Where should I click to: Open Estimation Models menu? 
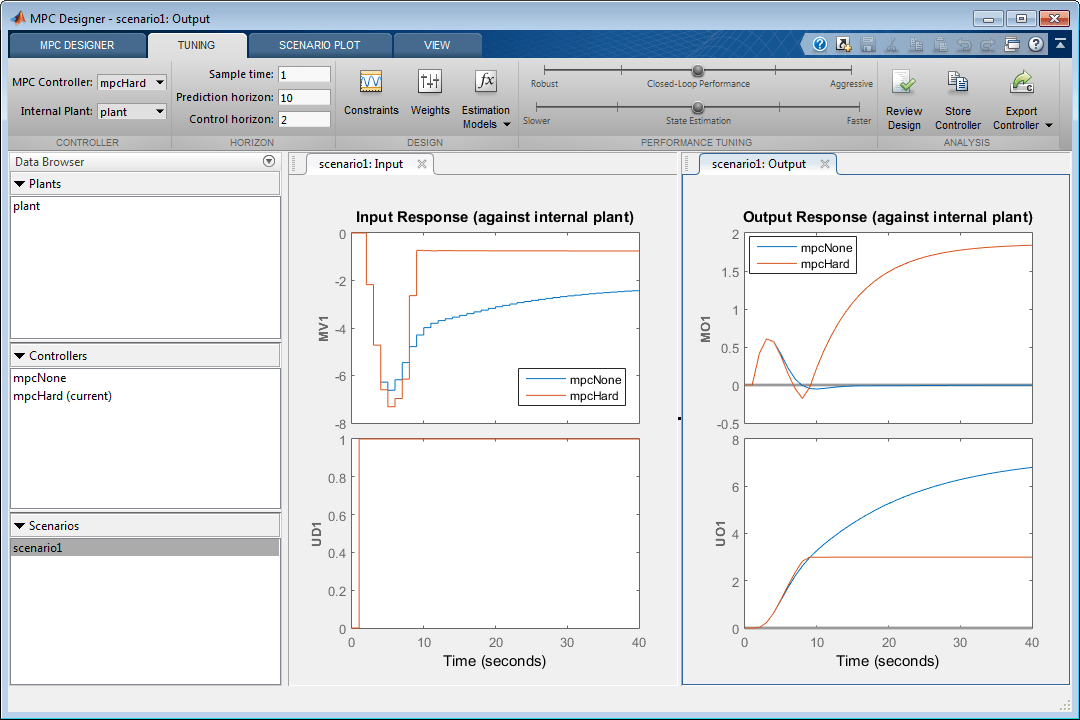pos(486,100)
